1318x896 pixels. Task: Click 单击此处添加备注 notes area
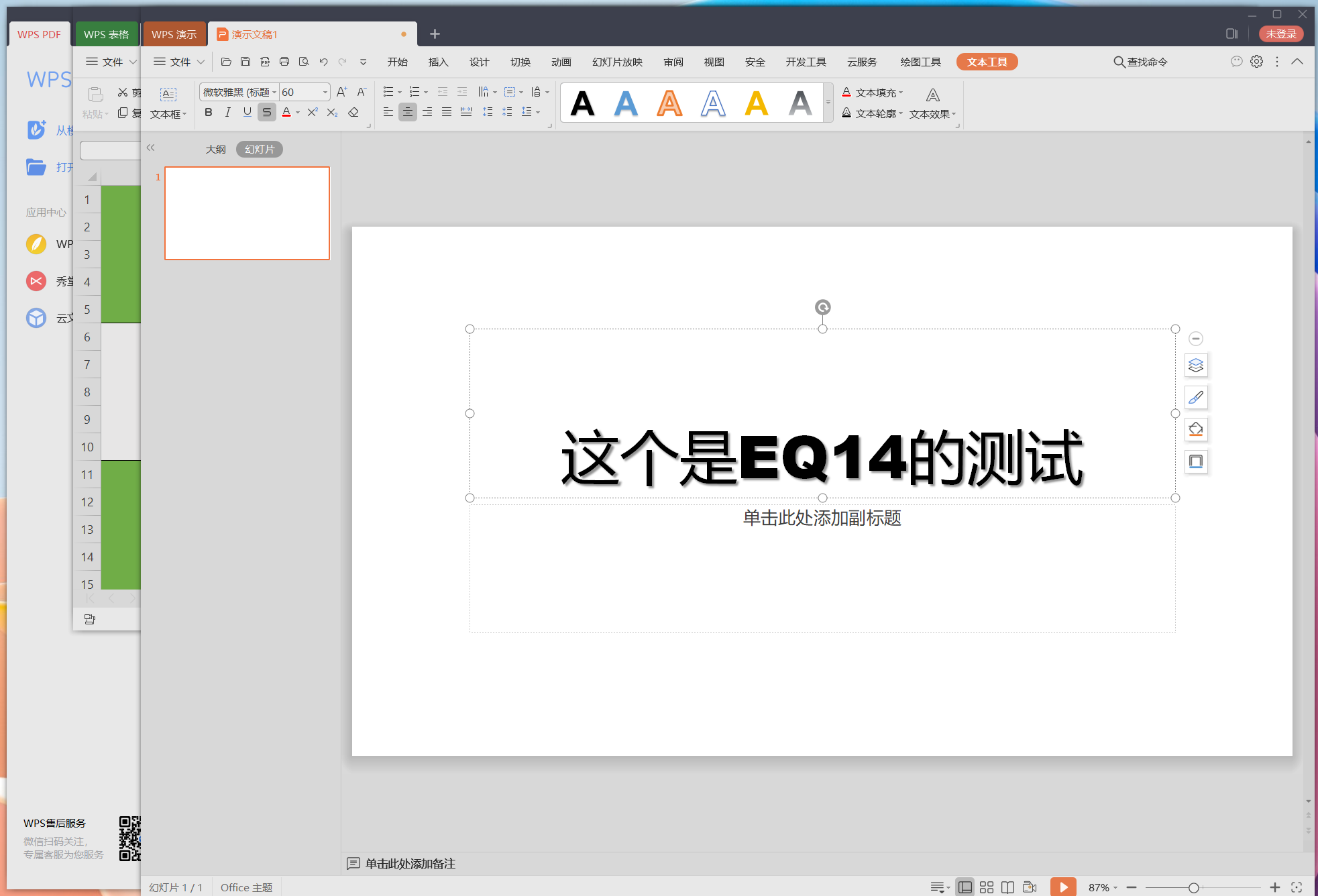(410, 864)
